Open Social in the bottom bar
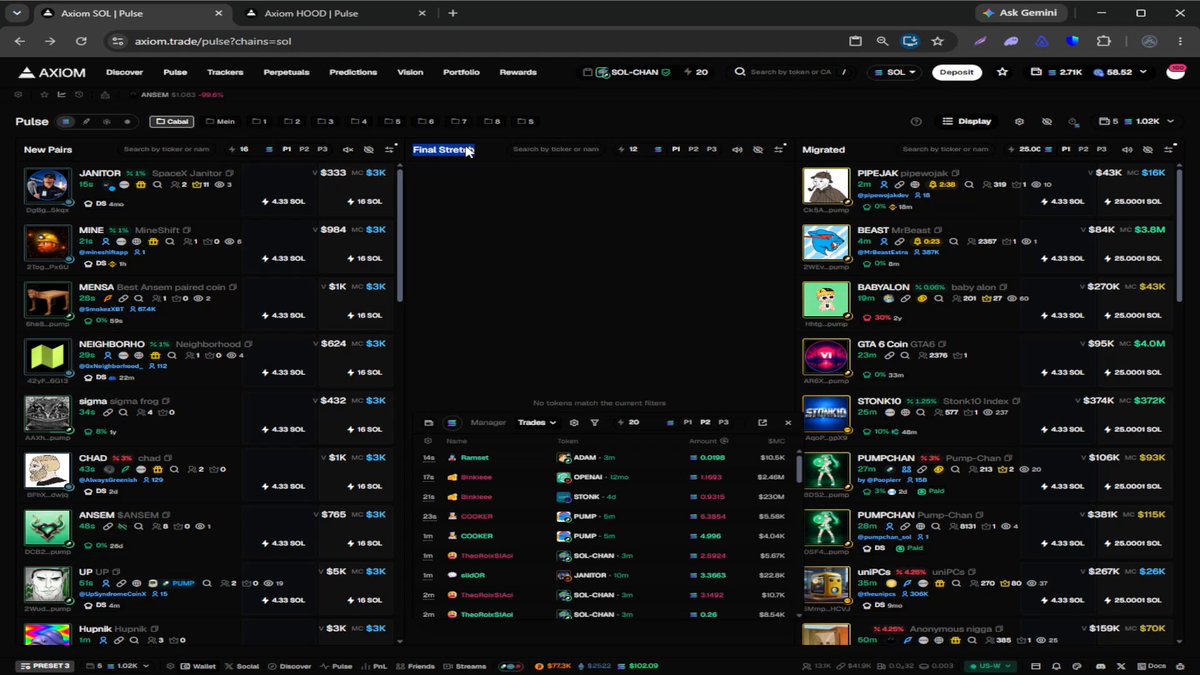The image size is (1200, 675). (241, 665)
